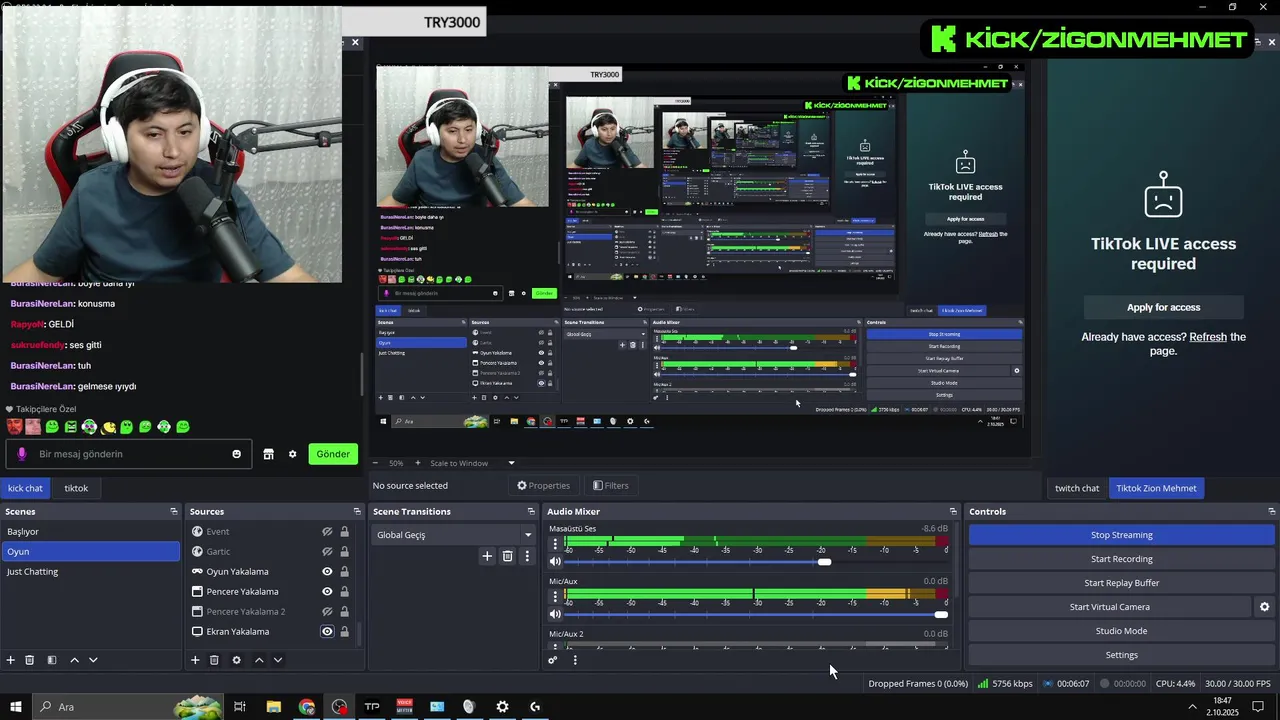Show the Pencere Yakalama 2 source
This screenshot has height=720, width=1280.
click(x=327, y=612)
